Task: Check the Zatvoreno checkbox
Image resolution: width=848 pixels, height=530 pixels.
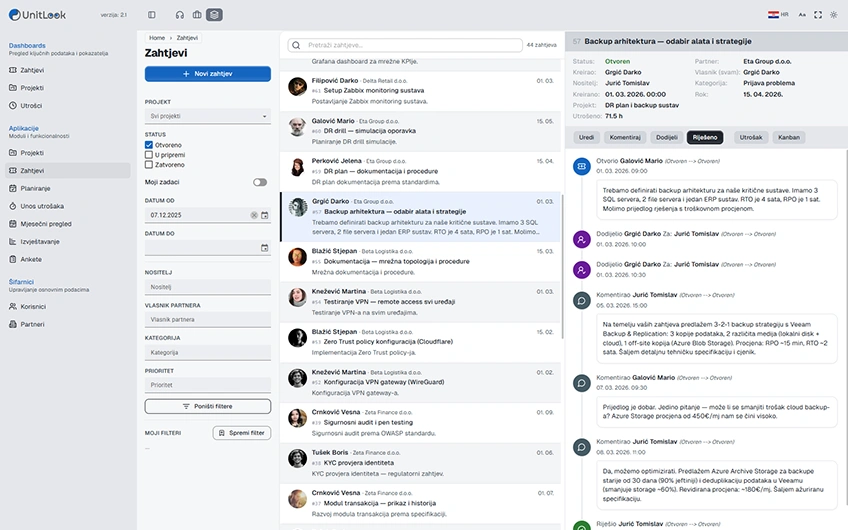Action: pos(149,164)
